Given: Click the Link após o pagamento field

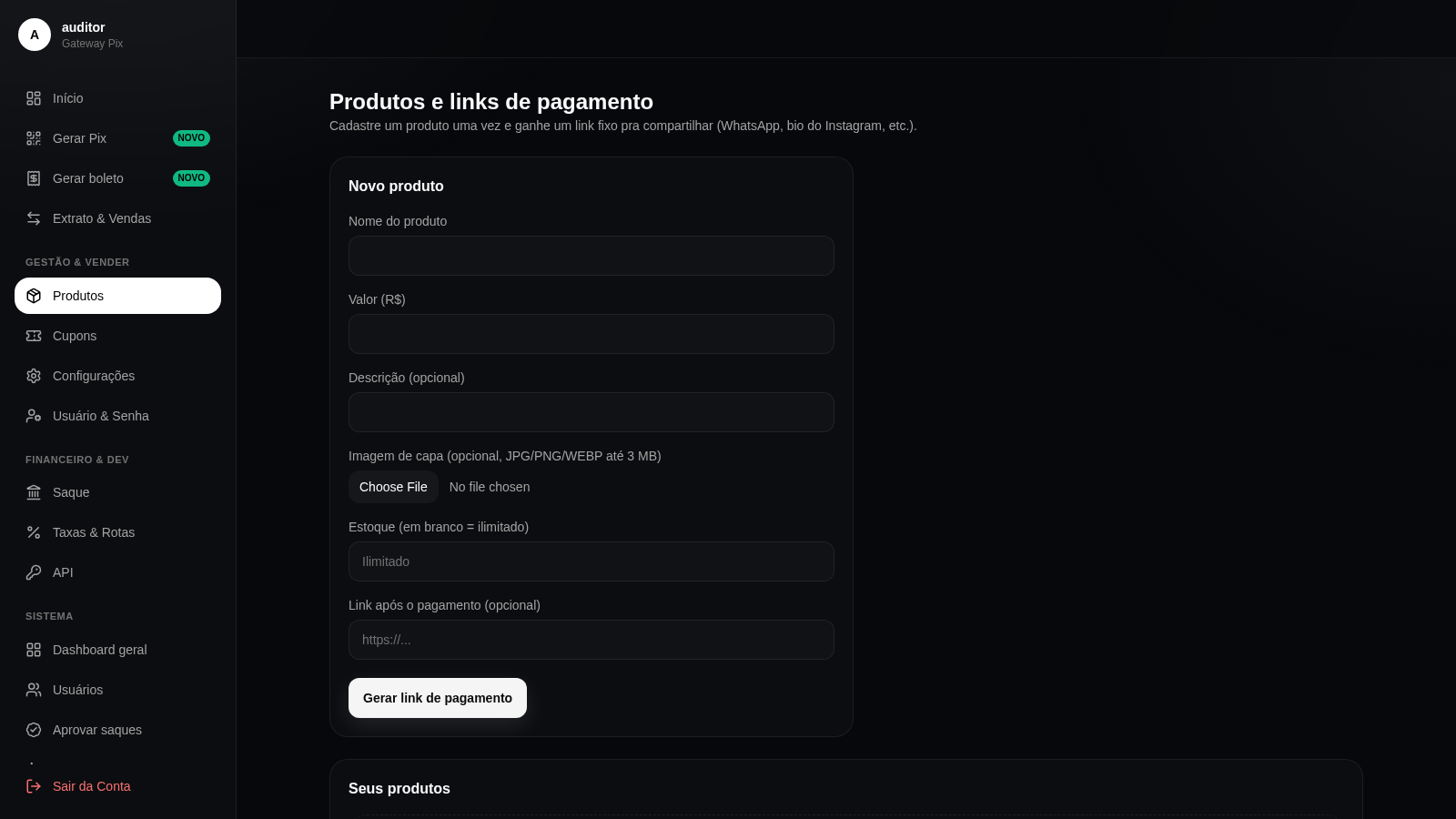Looking at the screenshot, I should (x=591, y=640).
